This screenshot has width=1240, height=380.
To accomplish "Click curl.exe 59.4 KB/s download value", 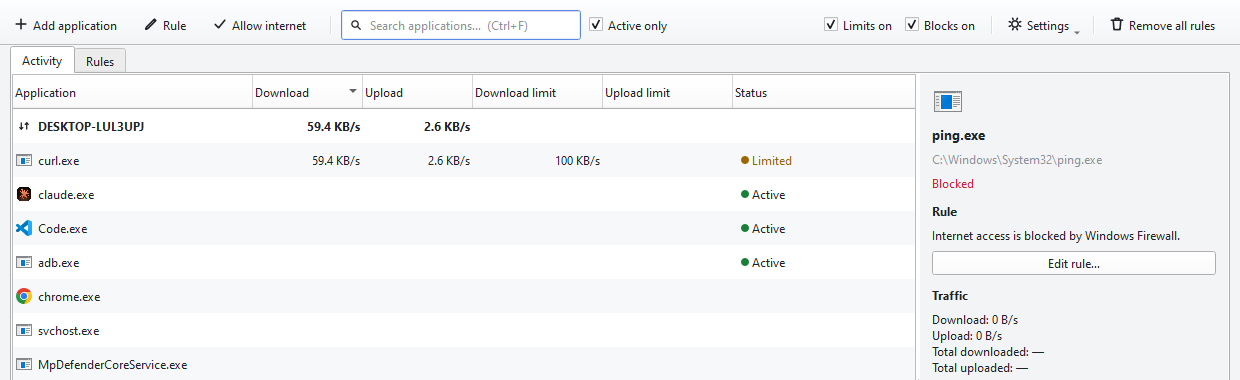I will pos(336,161).
